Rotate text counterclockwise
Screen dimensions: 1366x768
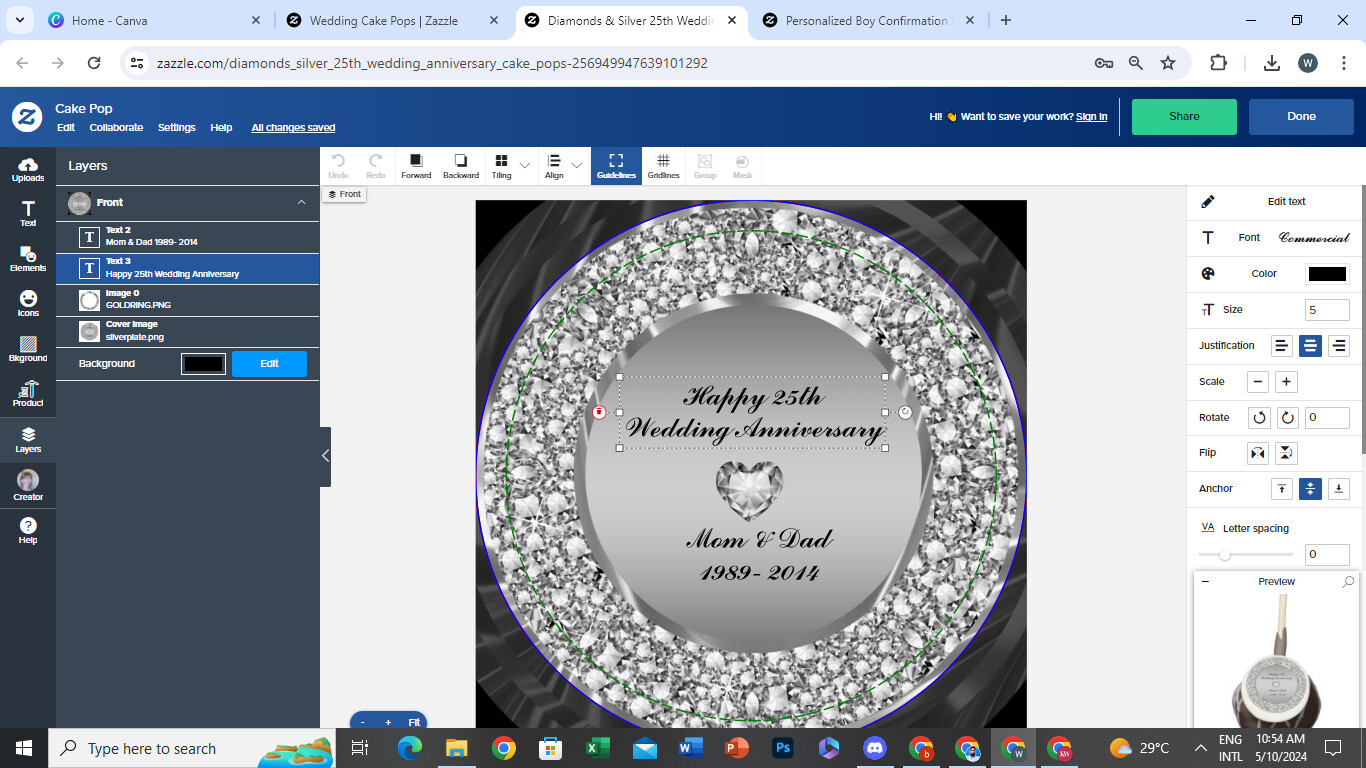click(x=1258, y=417)
